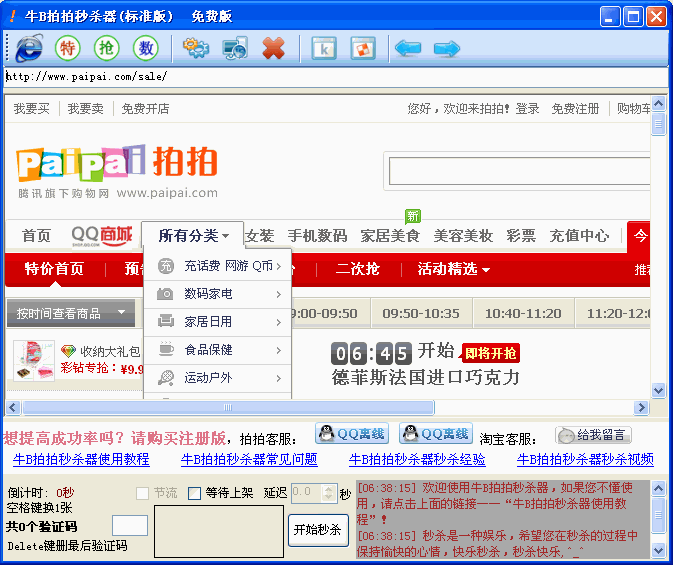
Task: Click the Internet Explorer toolbar icon
Action: pyautogui.click(x=29, y=47)
